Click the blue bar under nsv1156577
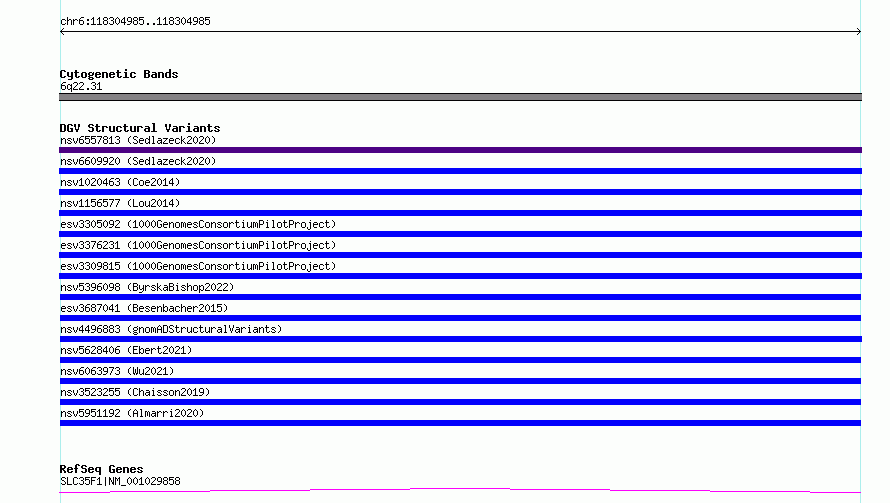This screenshot has height=503, width=890. click(460, 213)
